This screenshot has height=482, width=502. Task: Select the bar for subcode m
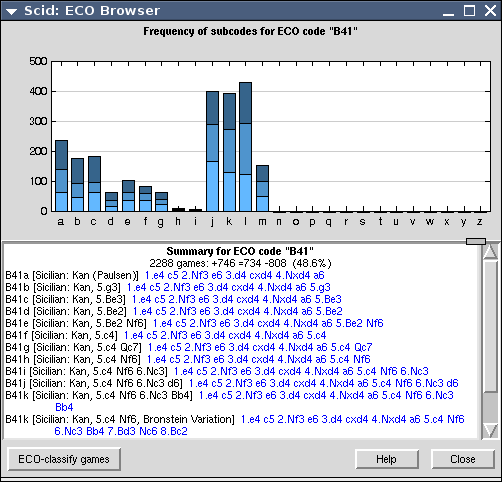[x=263, y=188]
